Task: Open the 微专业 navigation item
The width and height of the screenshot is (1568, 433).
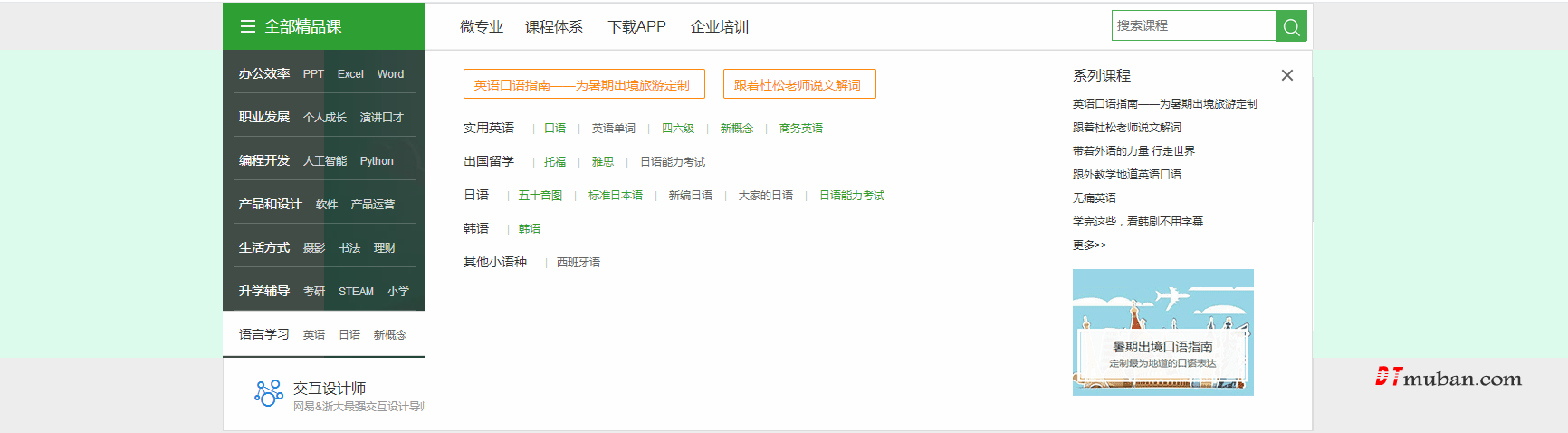Action: 481,27
